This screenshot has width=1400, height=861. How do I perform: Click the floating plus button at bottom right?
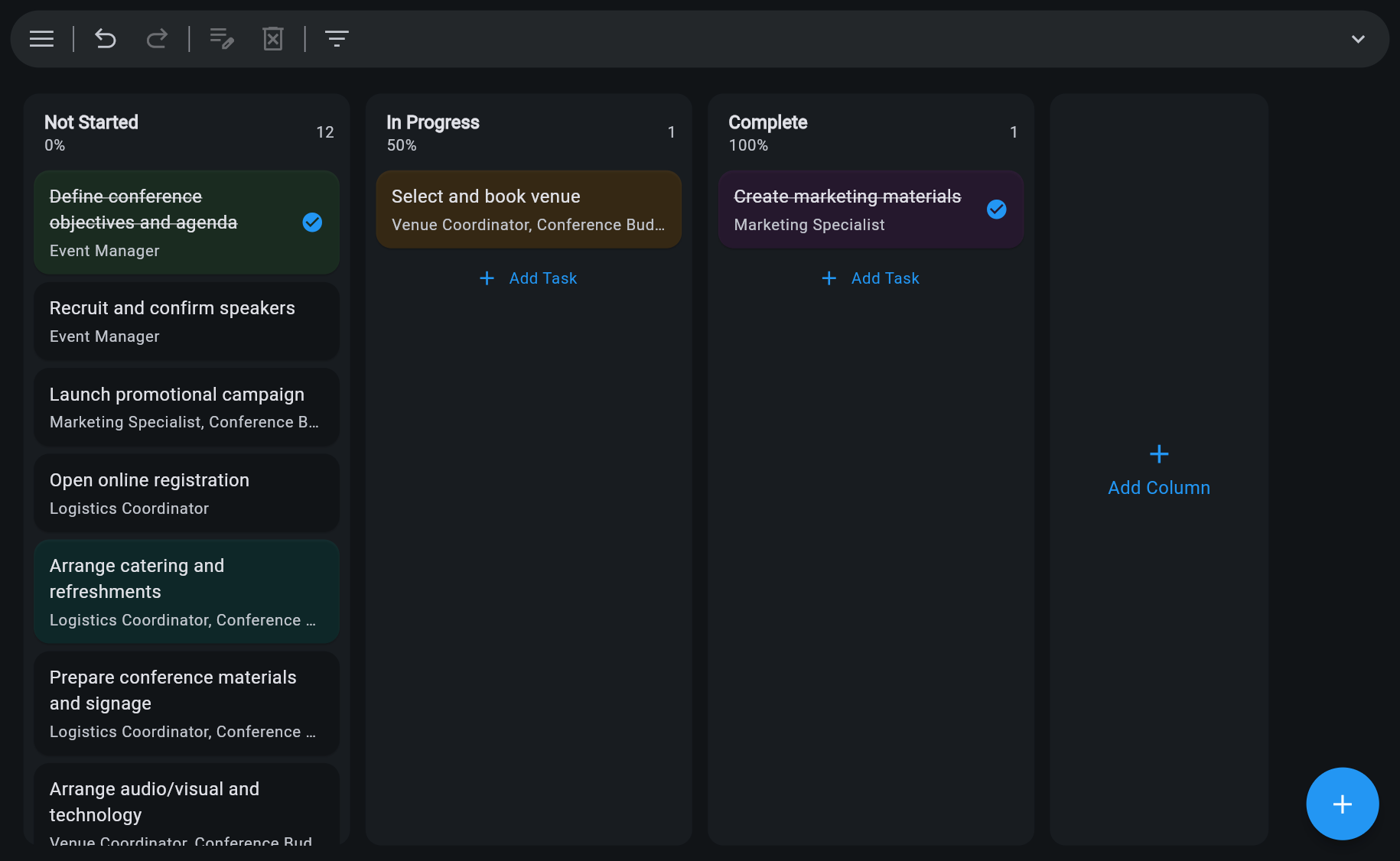(1342, 804)
